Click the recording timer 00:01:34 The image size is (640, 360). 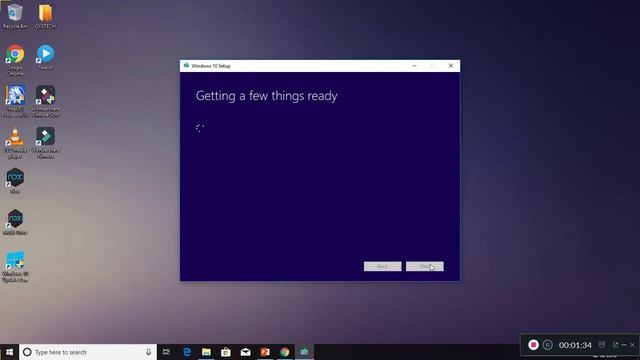575,345
